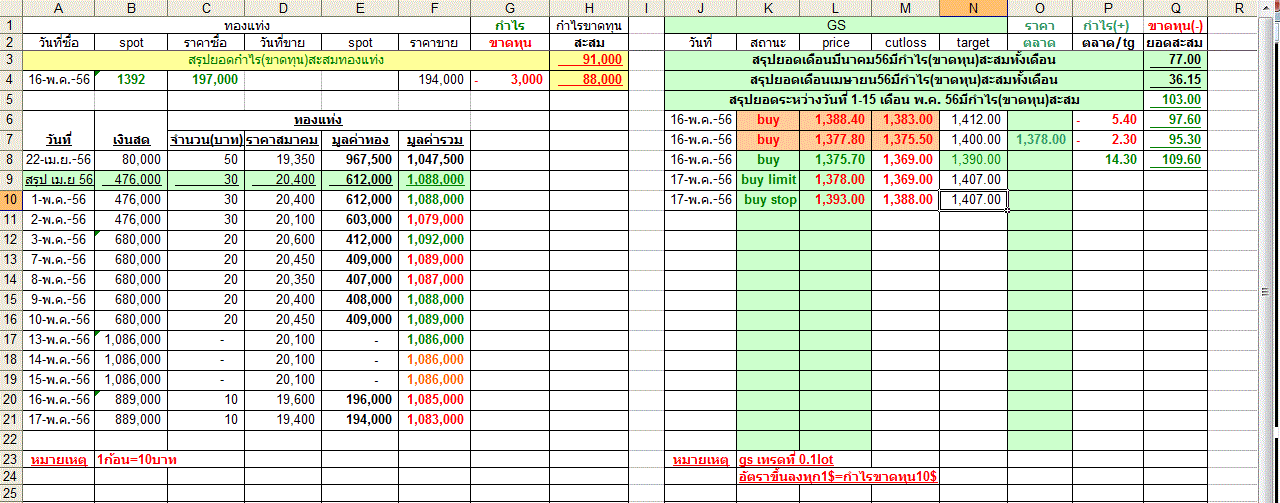Click the 1,047,500 total value cell
The image size is (1280, 503).
point(434,160)
